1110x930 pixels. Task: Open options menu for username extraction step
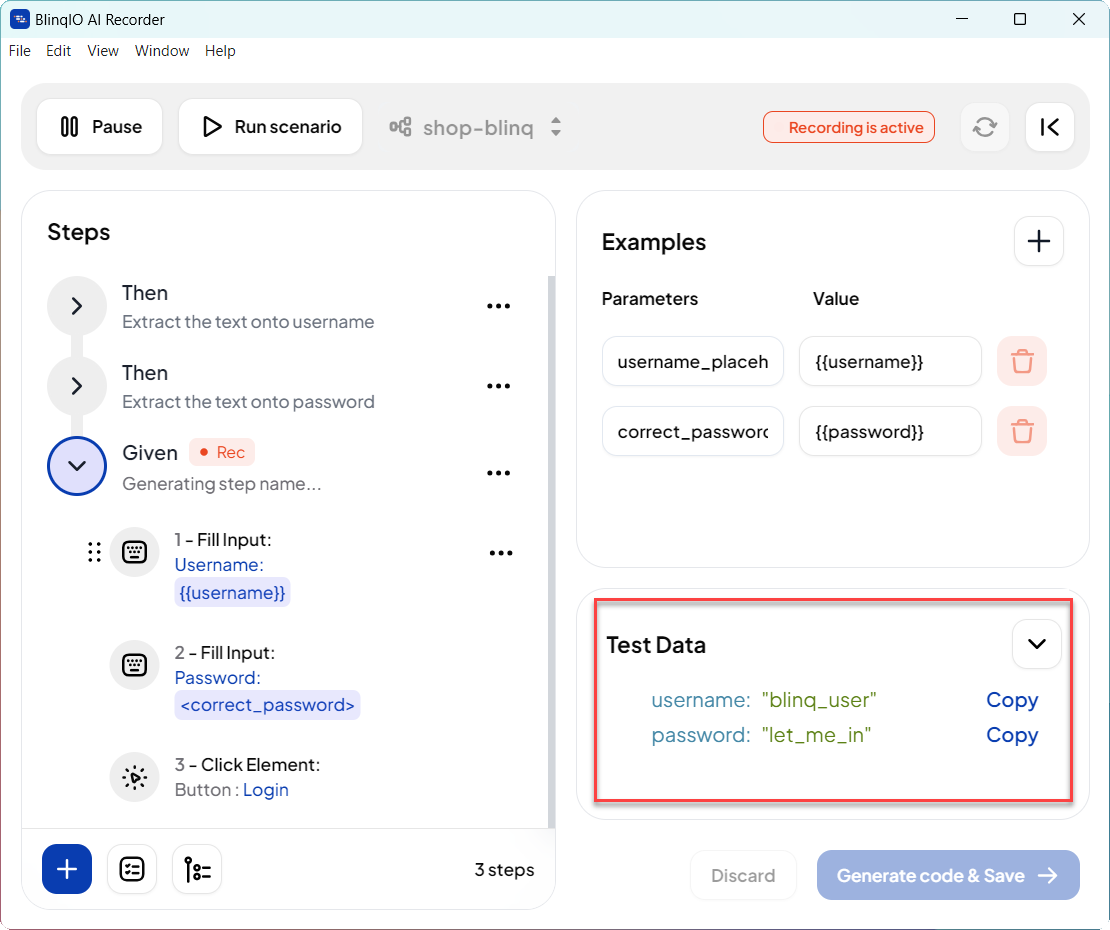[498, 306]
